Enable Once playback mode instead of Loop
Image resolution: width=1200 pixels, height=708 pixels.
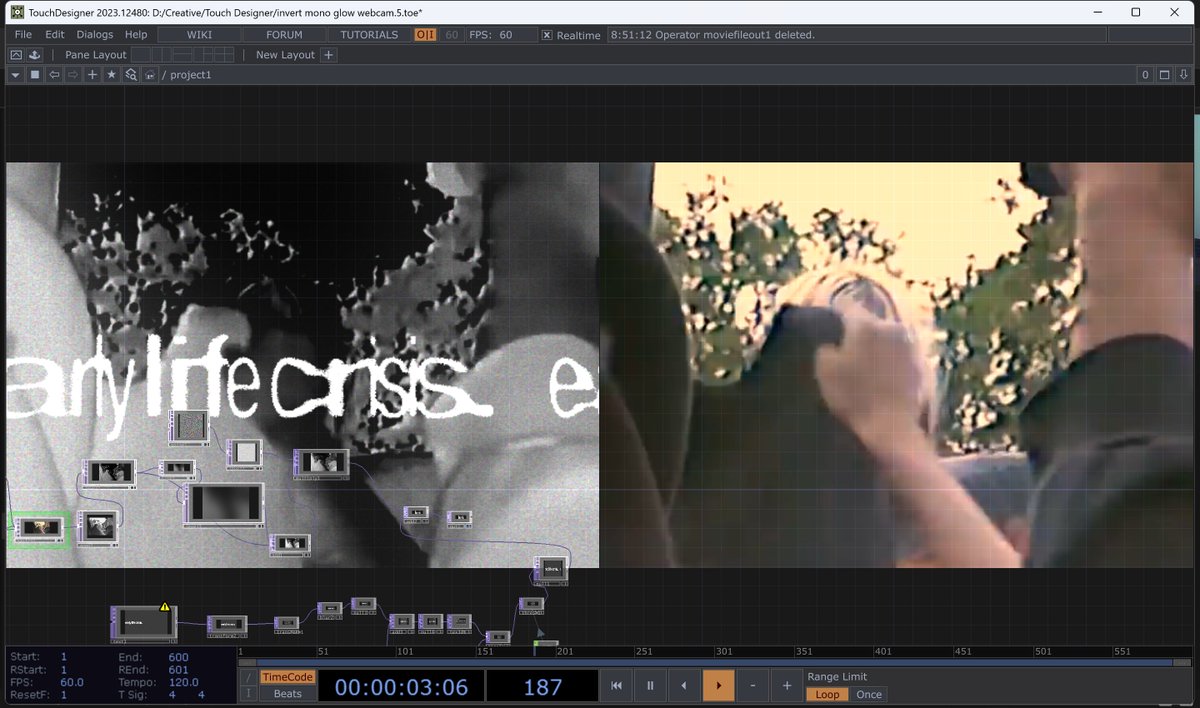pyautogui.click(x=868, y=694)
